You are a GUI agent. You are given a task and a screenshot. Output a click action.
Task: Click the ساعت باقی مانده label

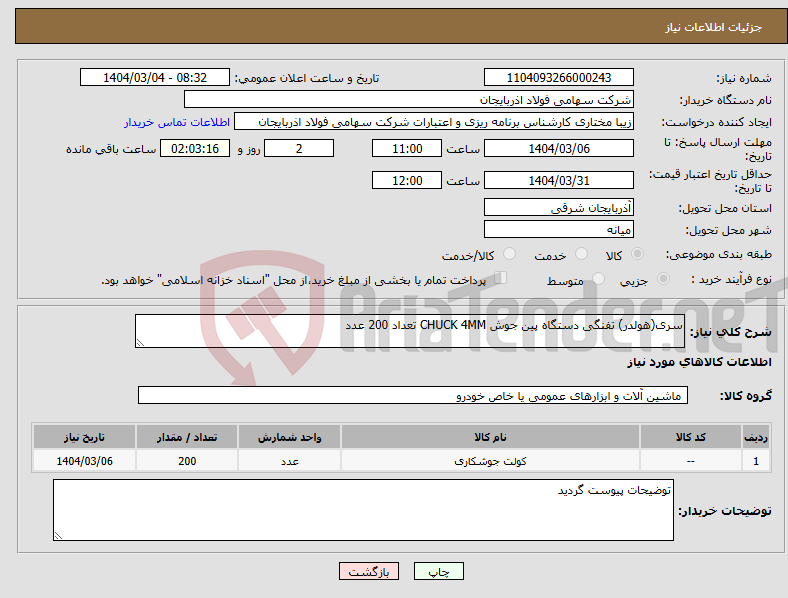(x=111, y=149)
